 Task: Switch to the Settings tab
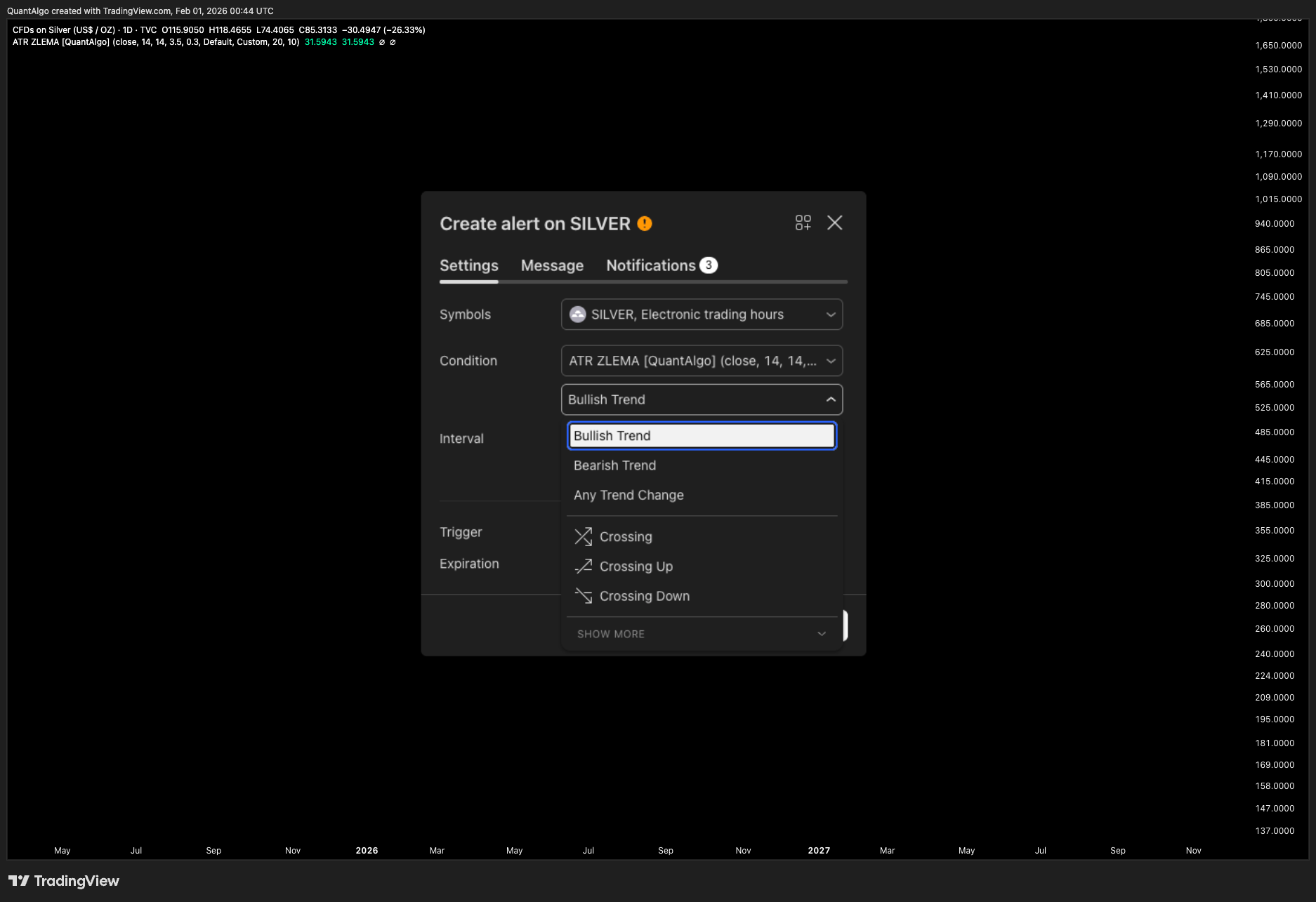point(469,265)
